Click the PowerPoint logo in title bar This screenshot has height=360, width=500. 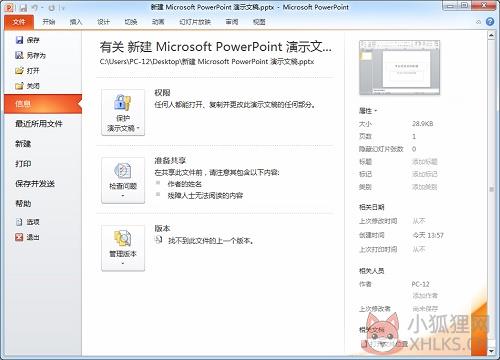click(x=9, y=7)
